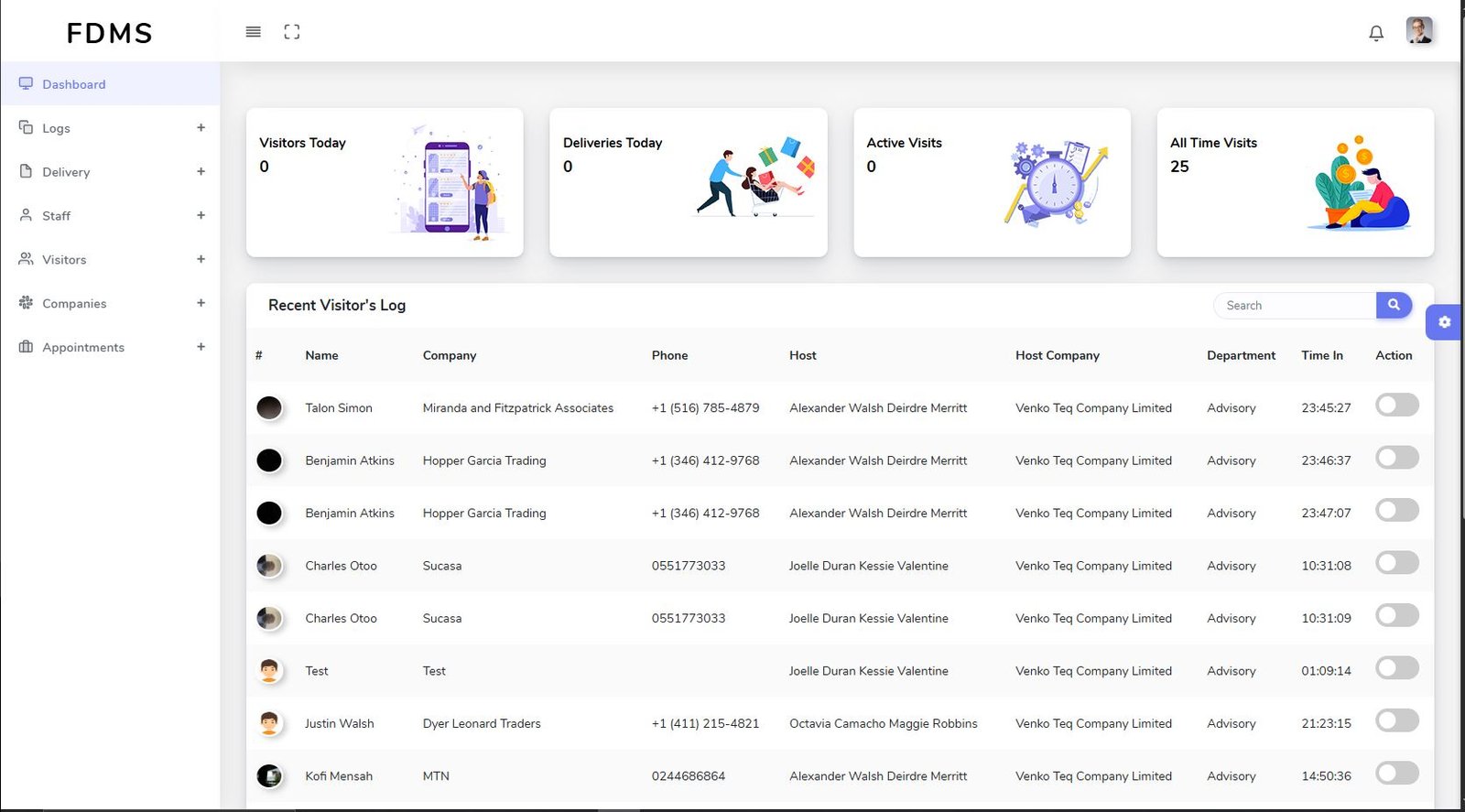Screen dimensions: 1465x812
Task: Toggle action switch for 10:31:09 row
Action: point(1397,615)
